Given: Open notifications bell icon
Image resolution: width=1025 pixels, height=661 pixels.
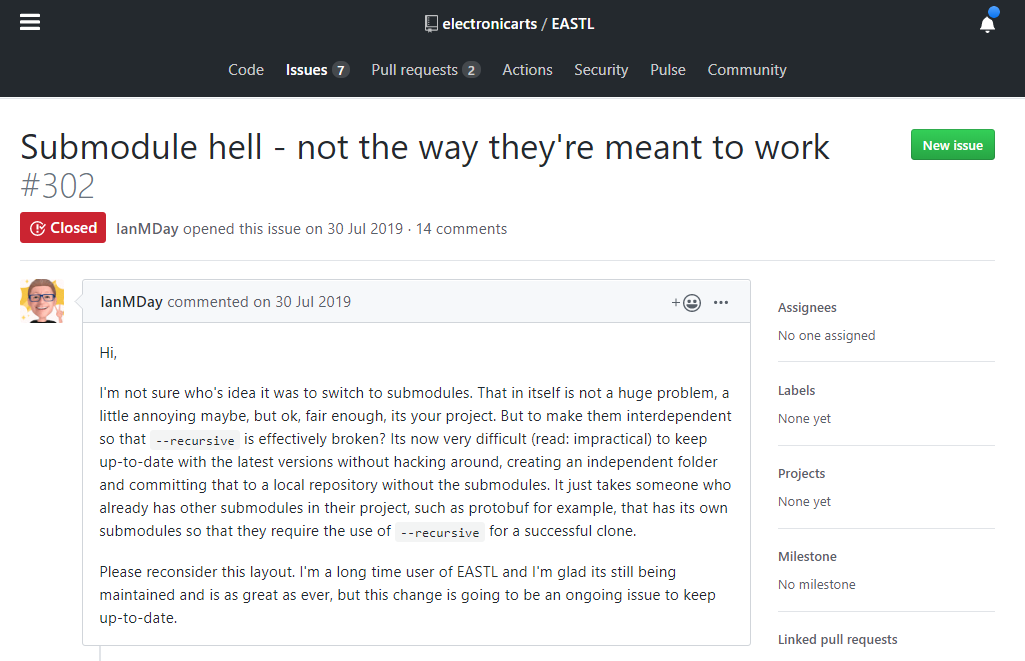Looking at the screenshot, I should pyautogui.click(x=987, y=24).
